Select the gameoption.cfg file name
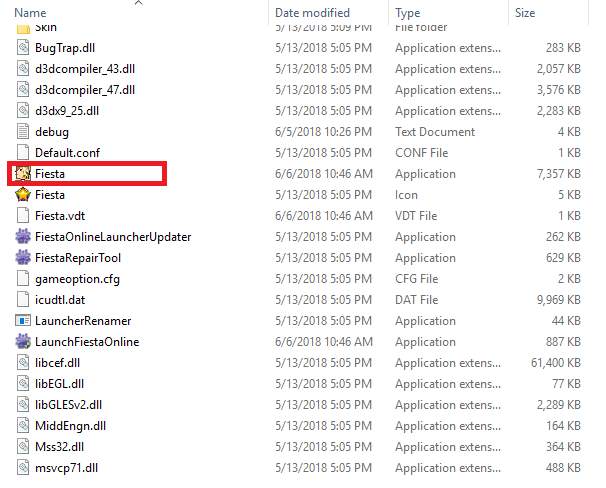606x488 pixels. click(x=77, y=279)
